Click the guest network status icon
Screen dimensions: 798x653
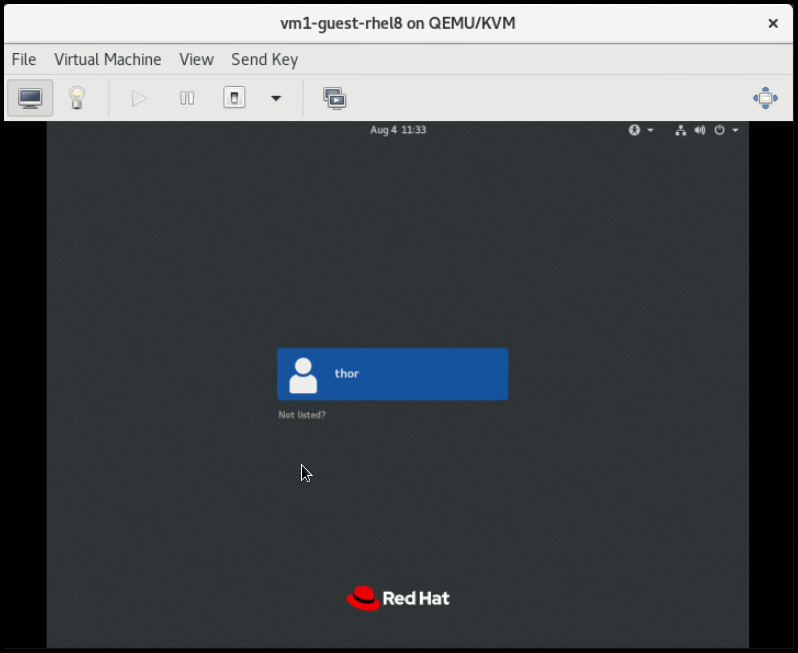coord(680,130)
